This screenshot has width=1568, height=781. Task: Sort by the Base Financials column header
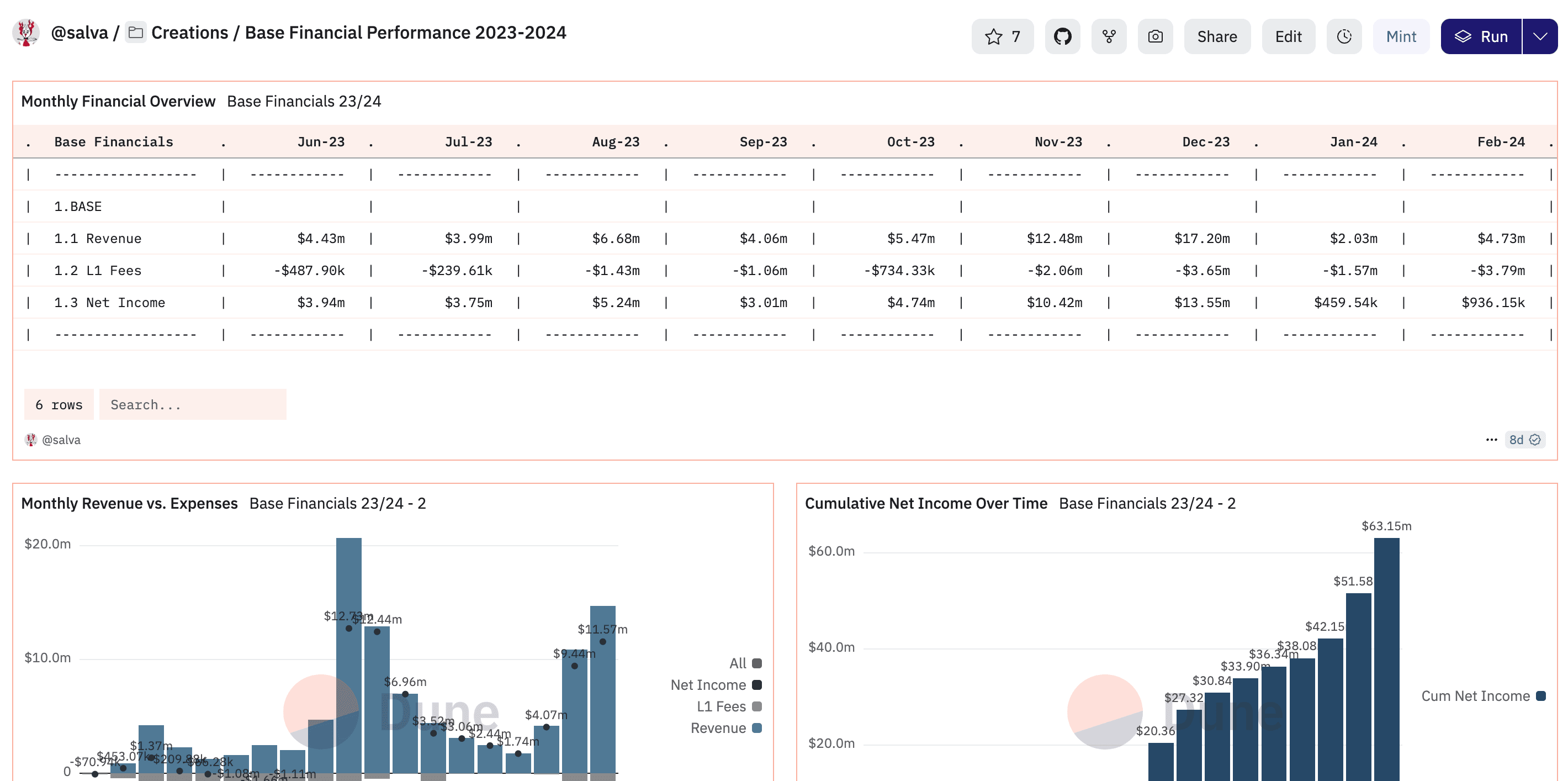point(113,142)
